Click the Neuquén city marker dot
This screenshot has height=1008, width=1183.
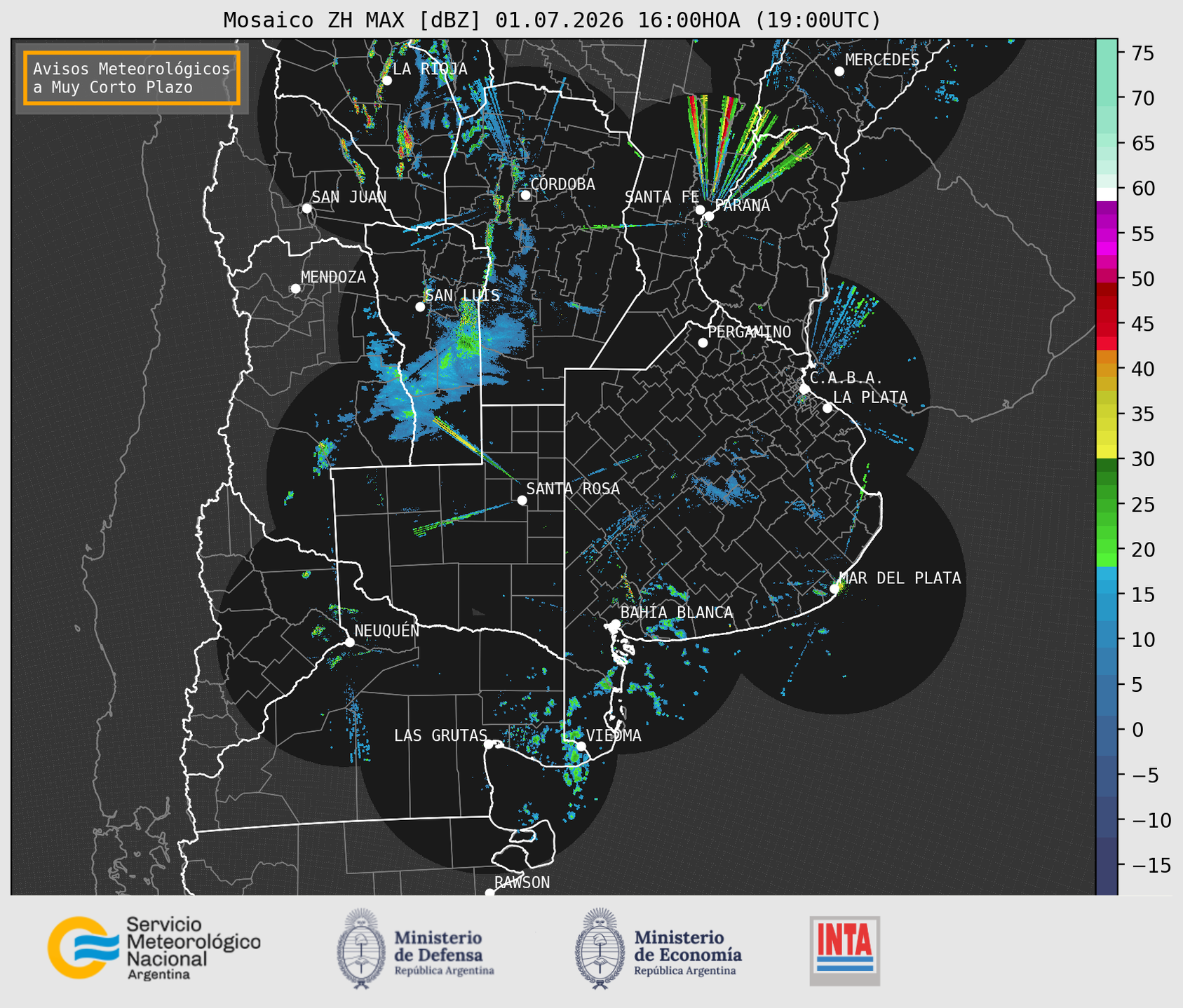pos(349,642)
